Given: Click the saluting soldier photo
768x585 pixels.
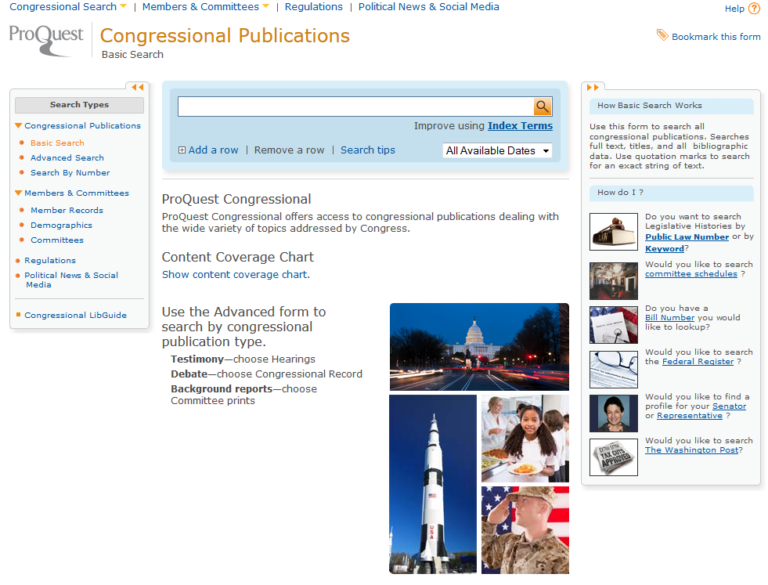Looking at the screenshot, I should (x=525, y=530).
